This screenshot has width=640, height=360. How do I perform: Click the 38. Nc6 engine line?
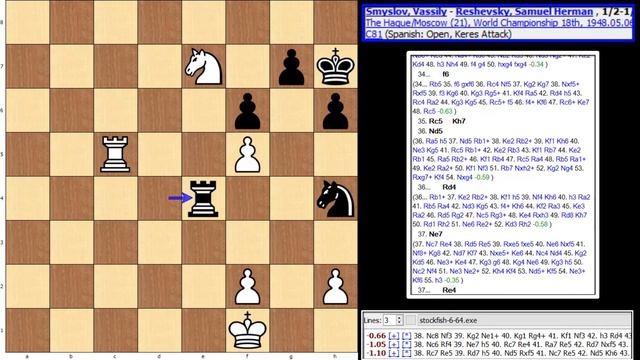[x=522, y=344]
